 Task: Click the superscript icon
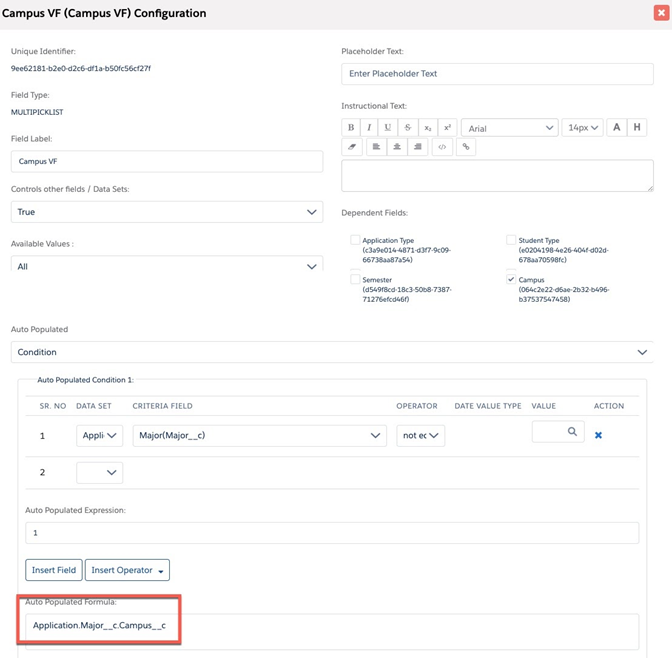coord(447,128)
